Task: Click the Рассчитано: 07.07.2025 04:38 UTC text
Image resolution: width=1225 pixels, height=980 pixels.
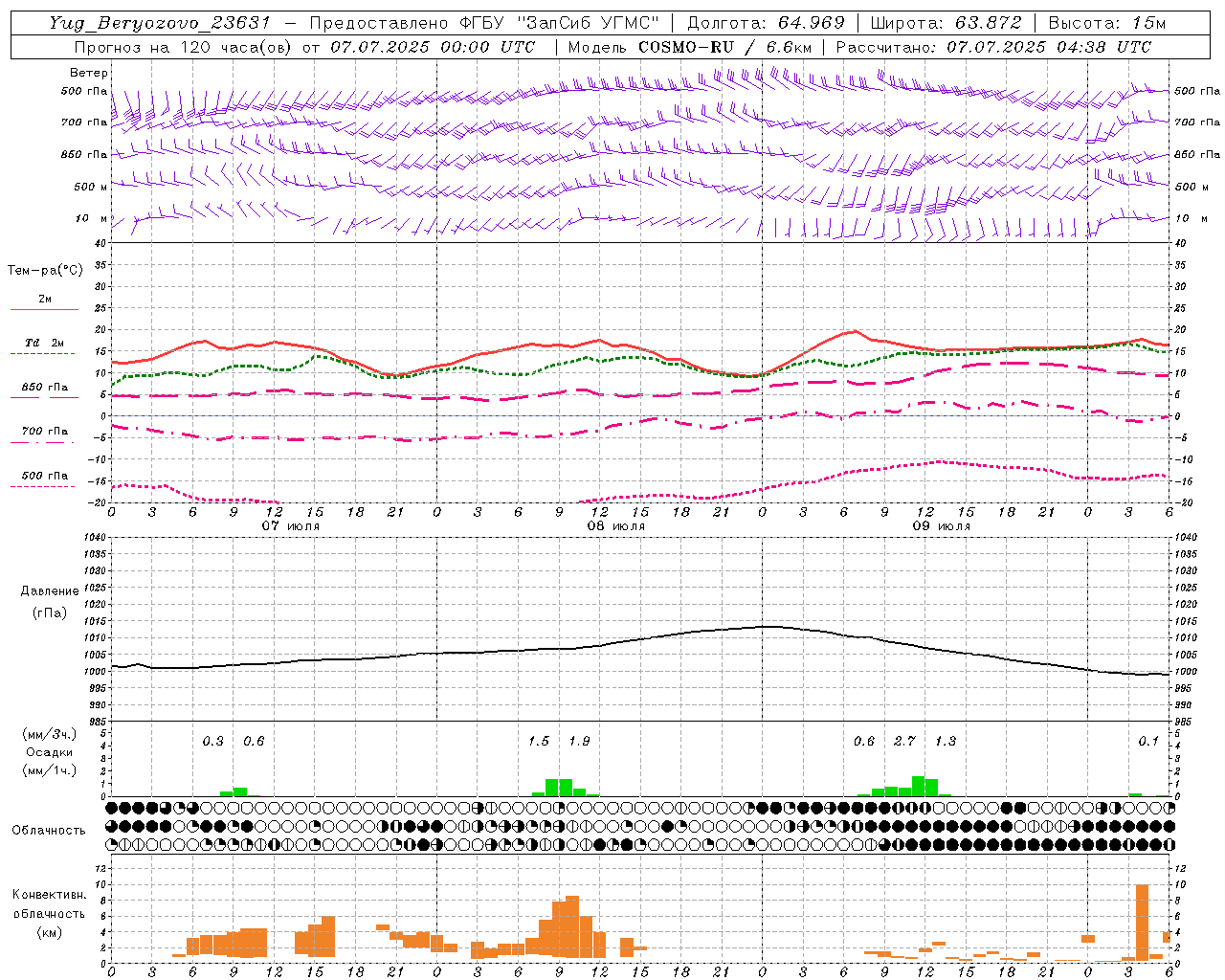Action: click(x=993, y=47)
